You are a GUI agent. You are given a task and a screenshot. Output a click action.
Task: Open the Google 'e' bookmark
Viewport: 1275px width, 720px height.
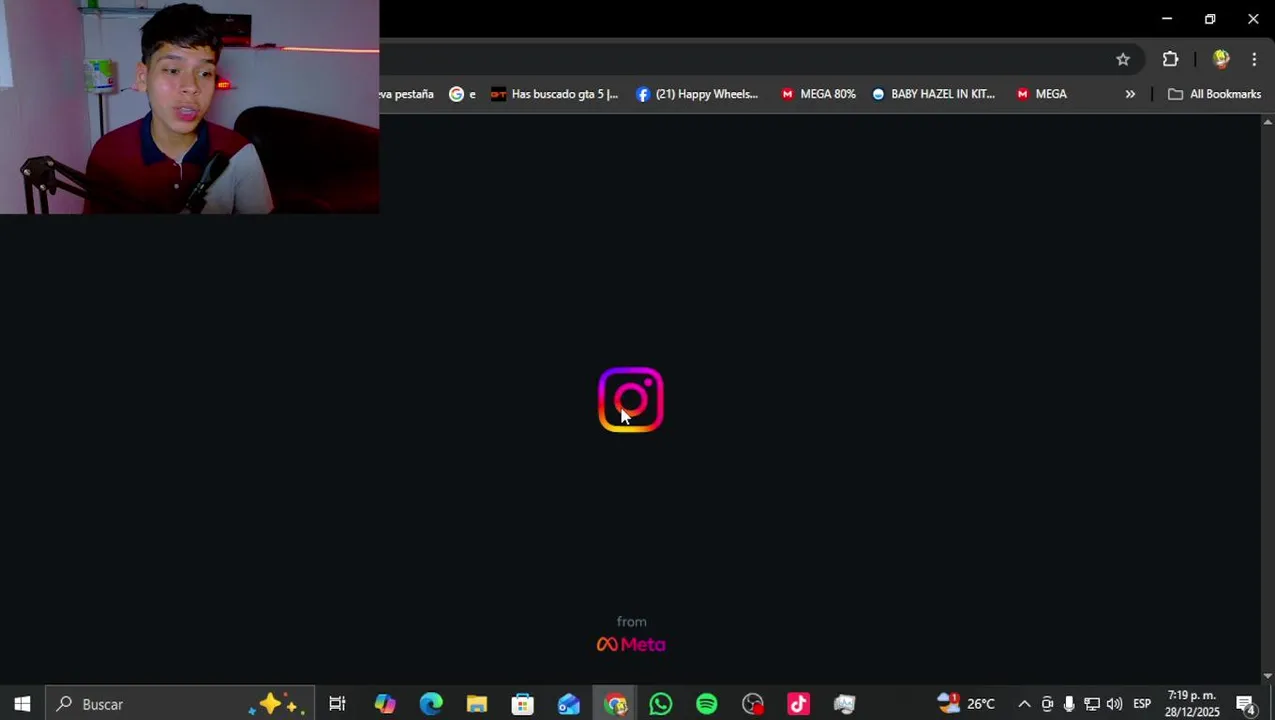click(462, 94)
